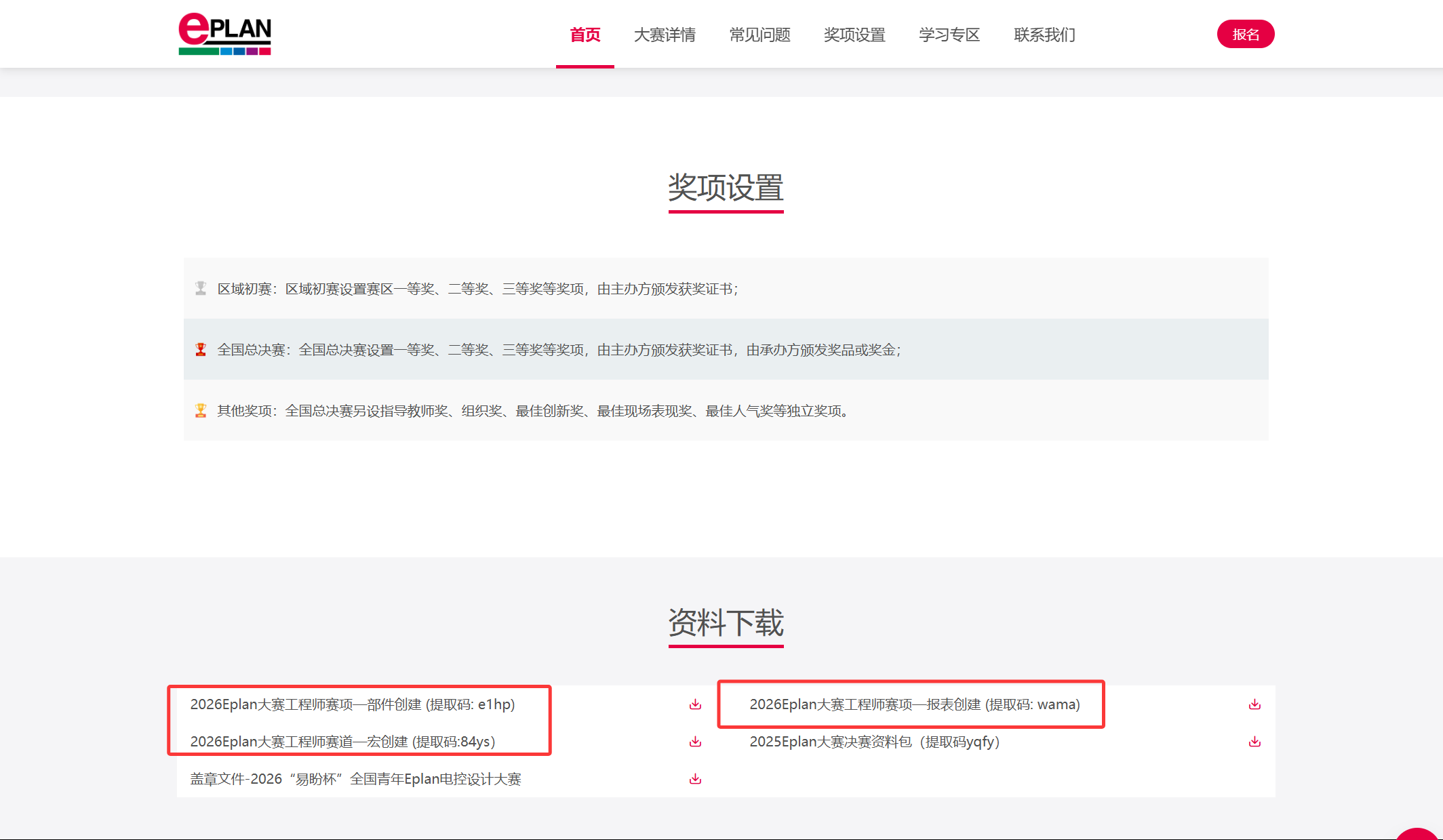Download the 部件创建 file via its icon

click(695, 704)
